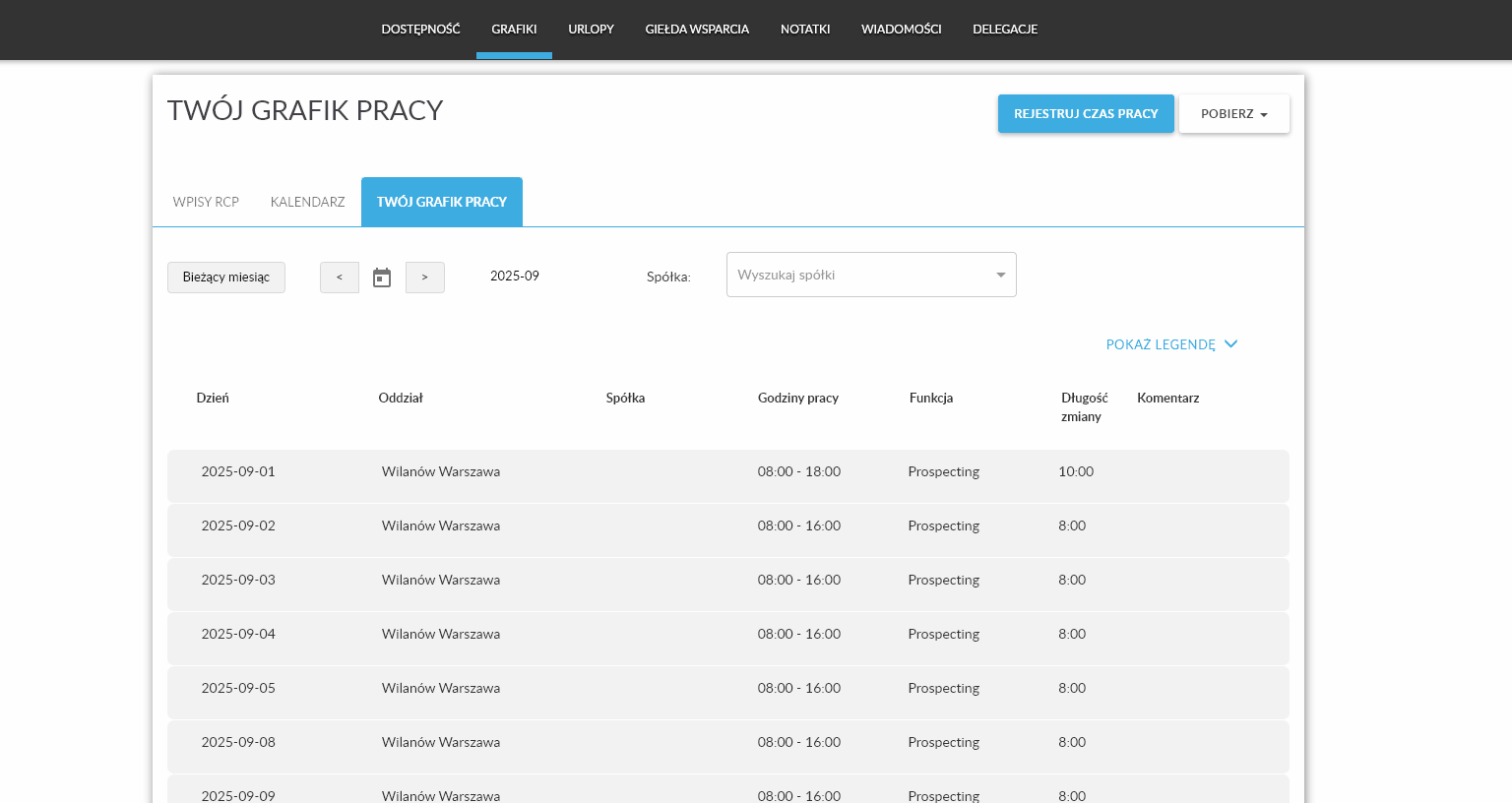
Task: Select the 2025-09-01 schedule row
Action: [x=727, y=476]
